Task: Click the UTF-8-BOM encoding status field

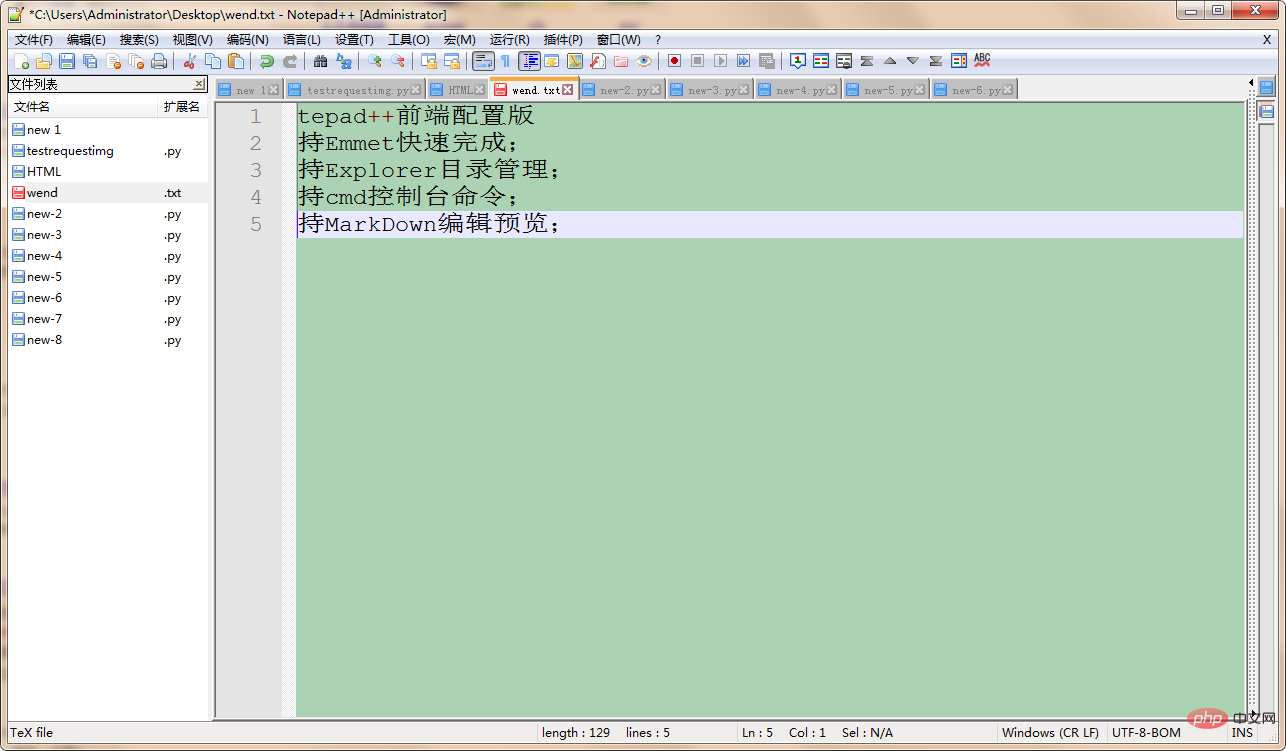Action: point(1146,733)
